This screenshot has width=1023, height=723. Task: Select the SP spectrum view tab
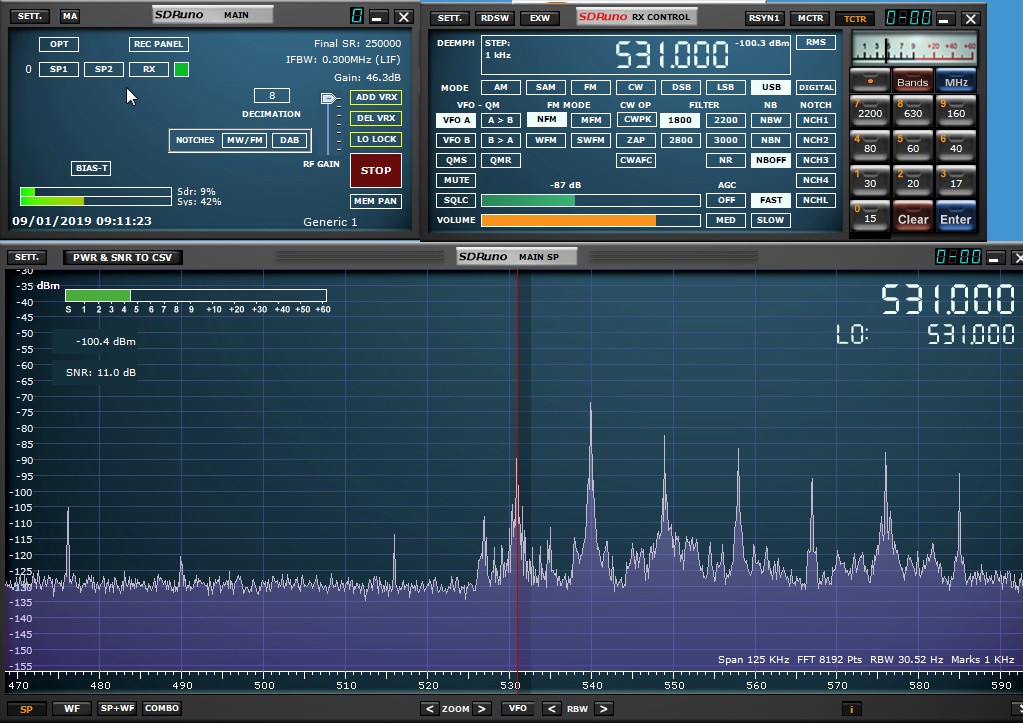pyautogui.click(x=26, y=709)
